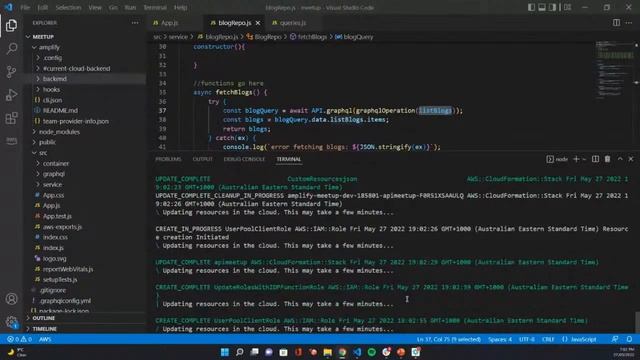Open the Run and Debug view icon
The height and width of the screenshot is (360, 640).
coord(11,95)
